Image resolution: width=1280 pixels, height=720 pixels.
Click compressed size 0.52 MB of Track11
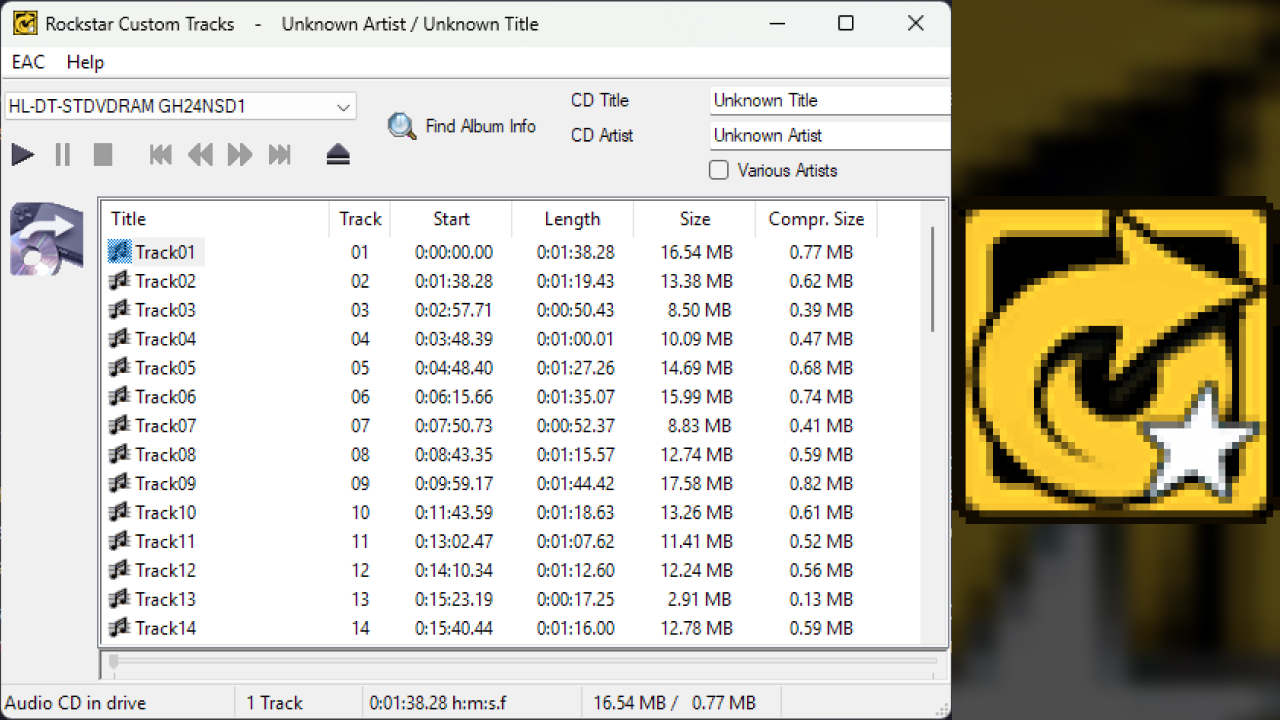[x=821, y=542]
